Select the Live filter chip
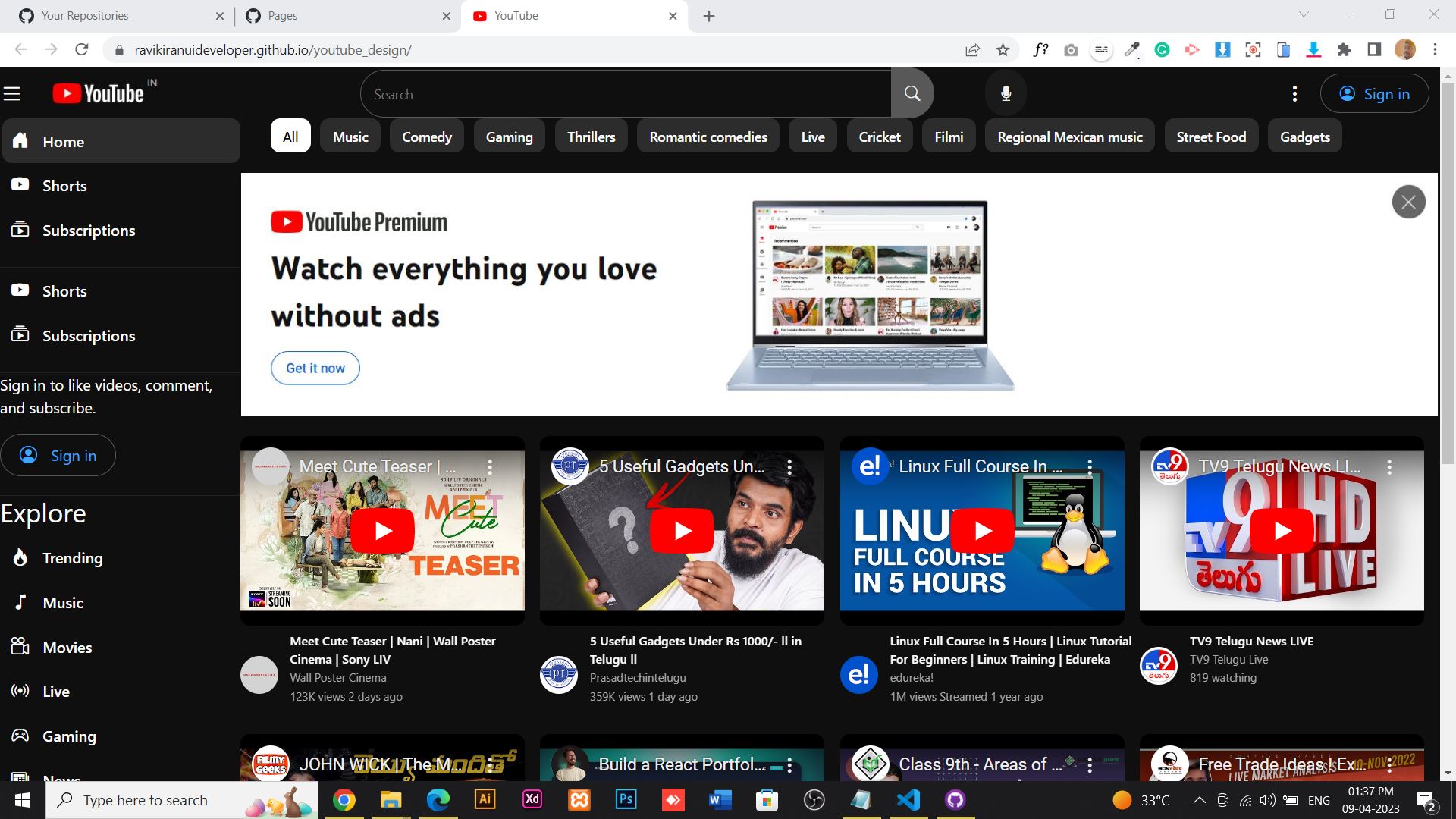The image size is (1456, 819). [813, 136]
